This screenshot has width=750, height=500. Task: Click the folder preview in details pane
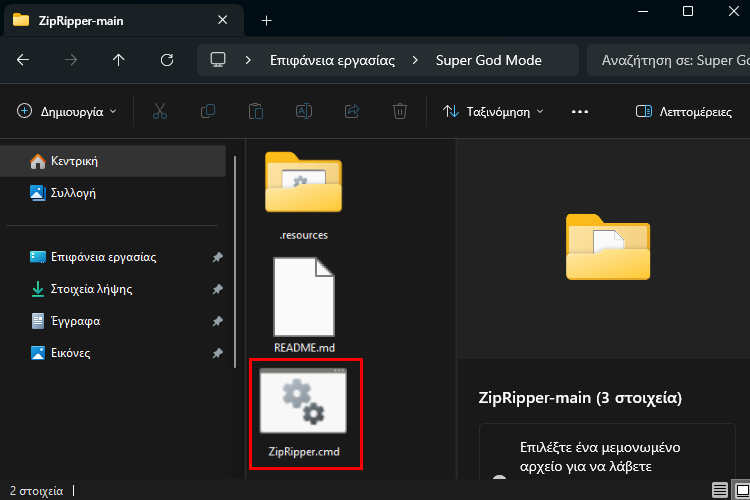tap(608, 247)
